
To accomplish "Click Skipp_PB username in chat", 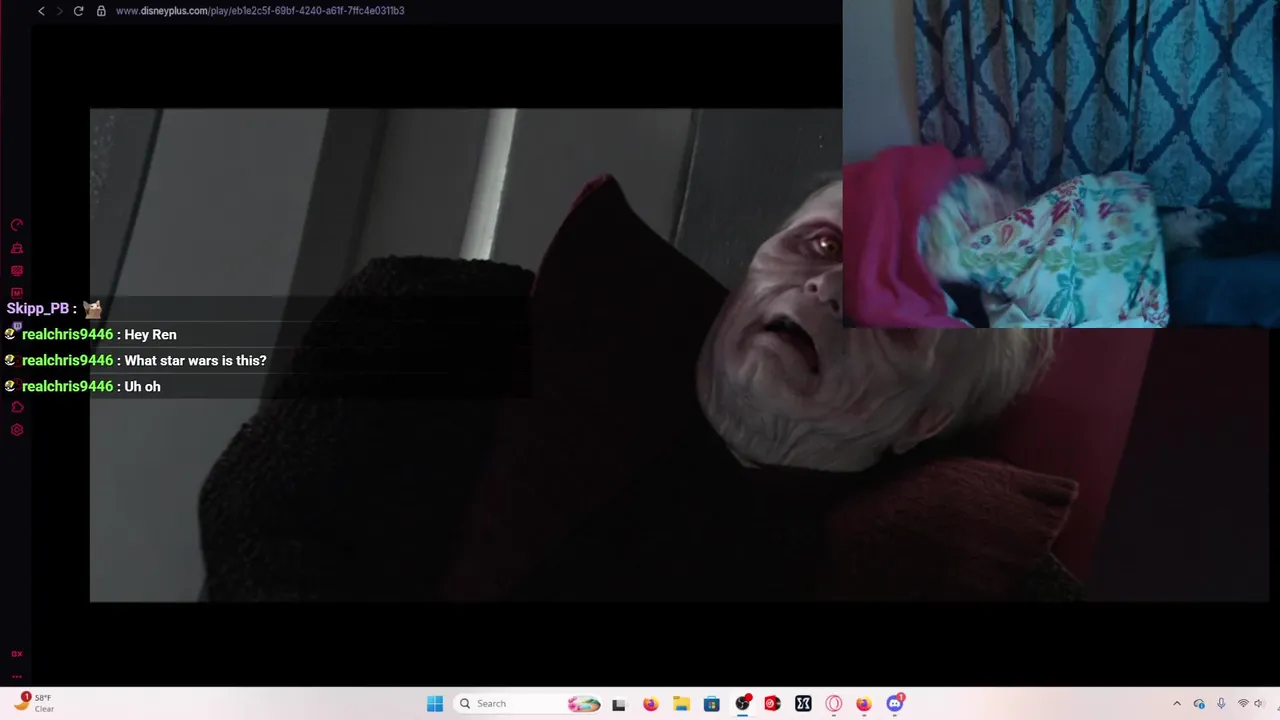I will (x=38, y=309).
